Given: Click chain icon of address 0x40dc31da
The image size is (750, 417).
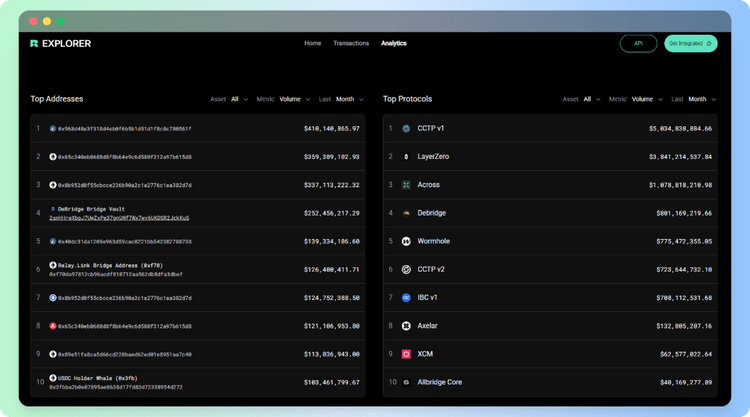Looking at the screenshot, I should 53,241.
